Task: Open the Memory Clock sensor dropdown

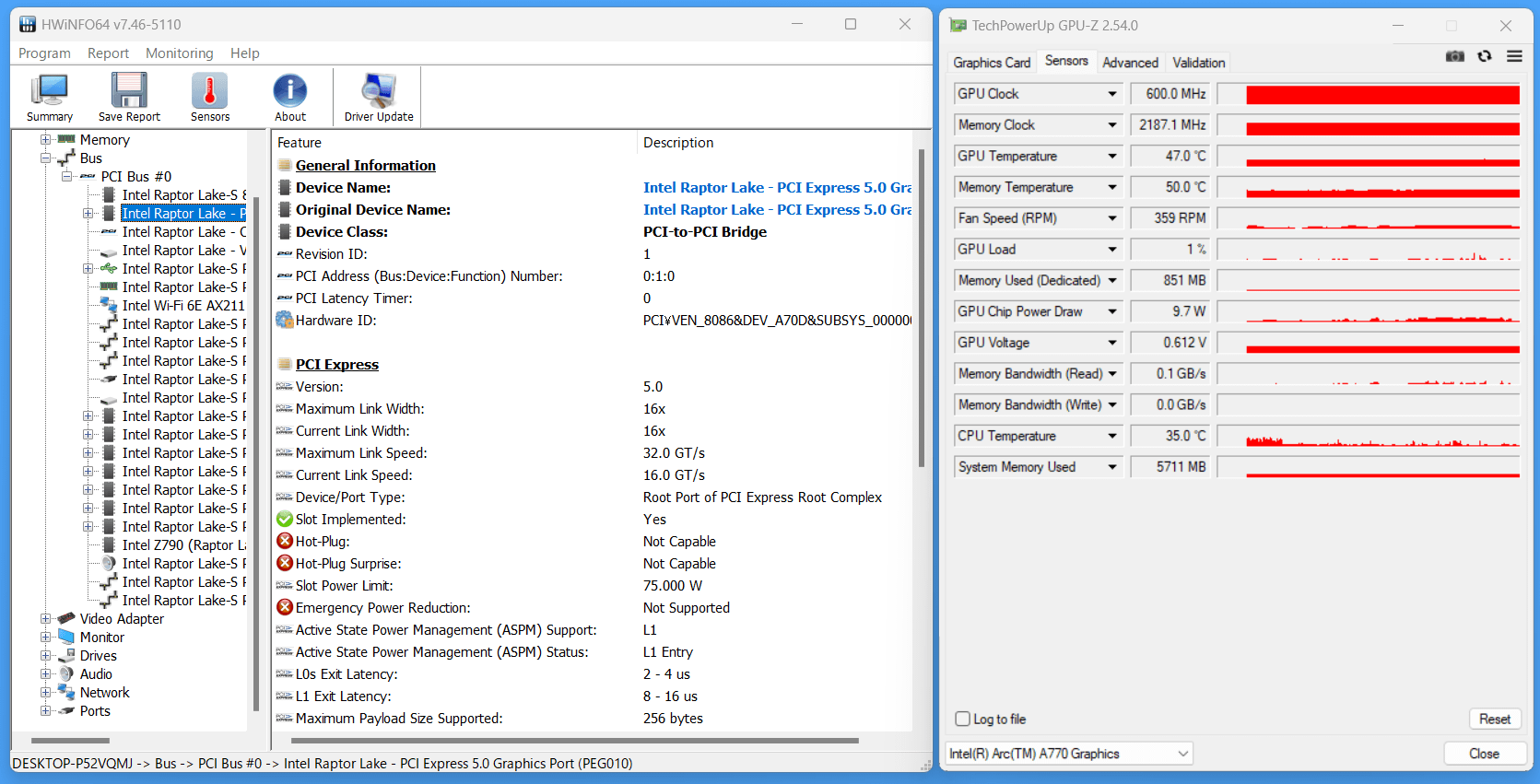Action: coord(1112,124)
